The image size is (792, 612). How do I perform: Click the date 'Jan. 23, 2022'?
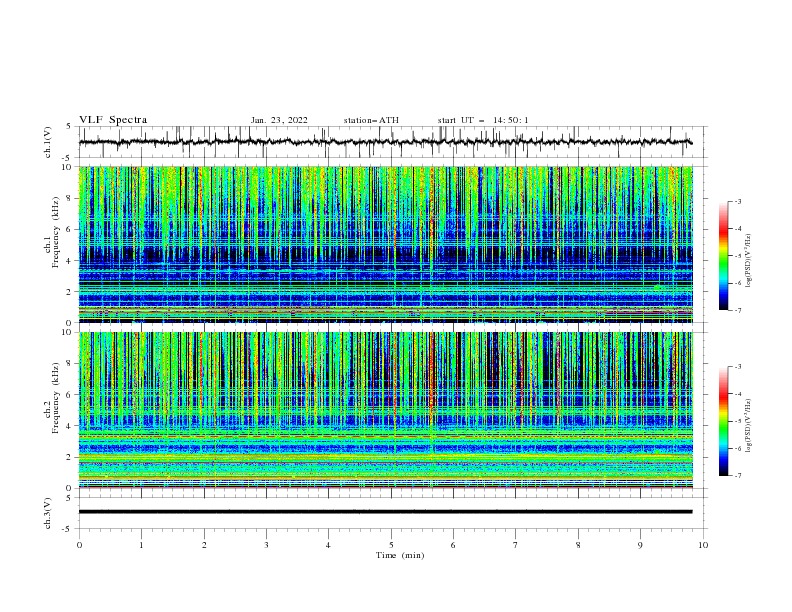point(279,120)
